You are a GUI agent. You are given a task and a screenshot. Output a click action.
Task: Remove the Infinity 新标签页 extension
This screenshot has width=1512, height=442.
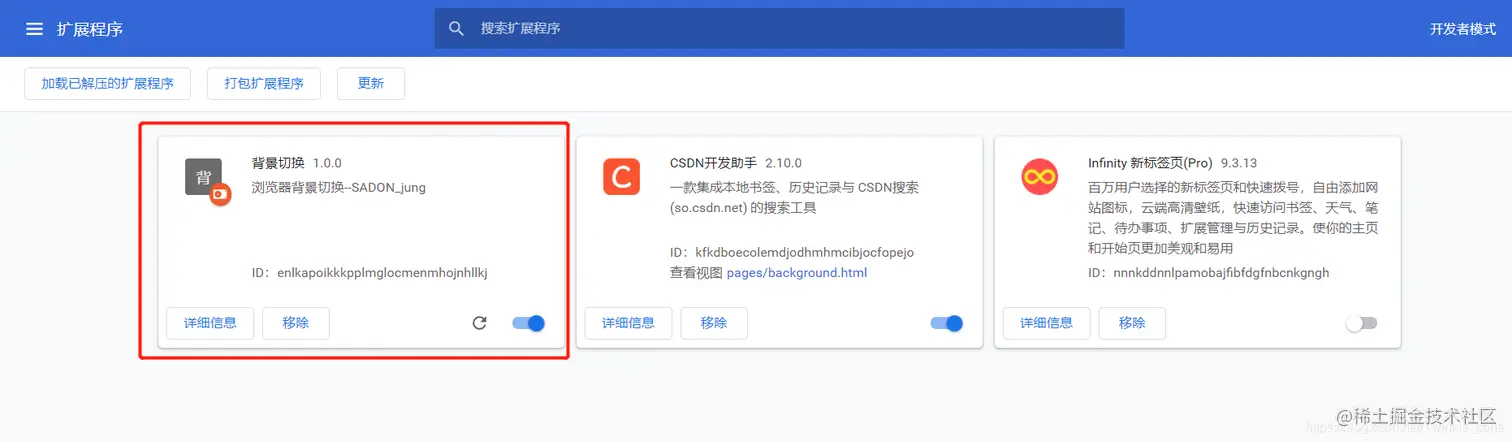pos(1132,323)
